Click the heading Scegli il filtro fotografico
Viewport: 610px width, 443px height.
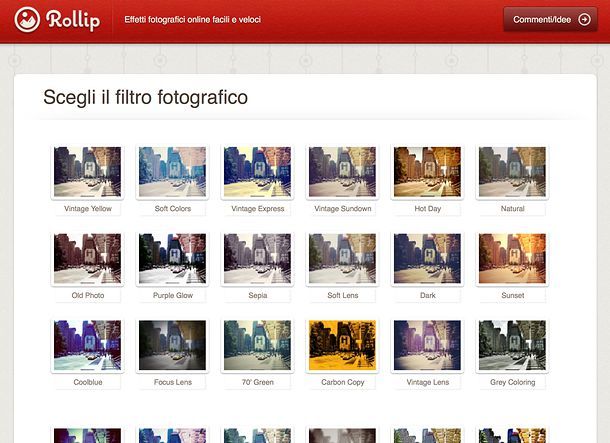point(145,97)
